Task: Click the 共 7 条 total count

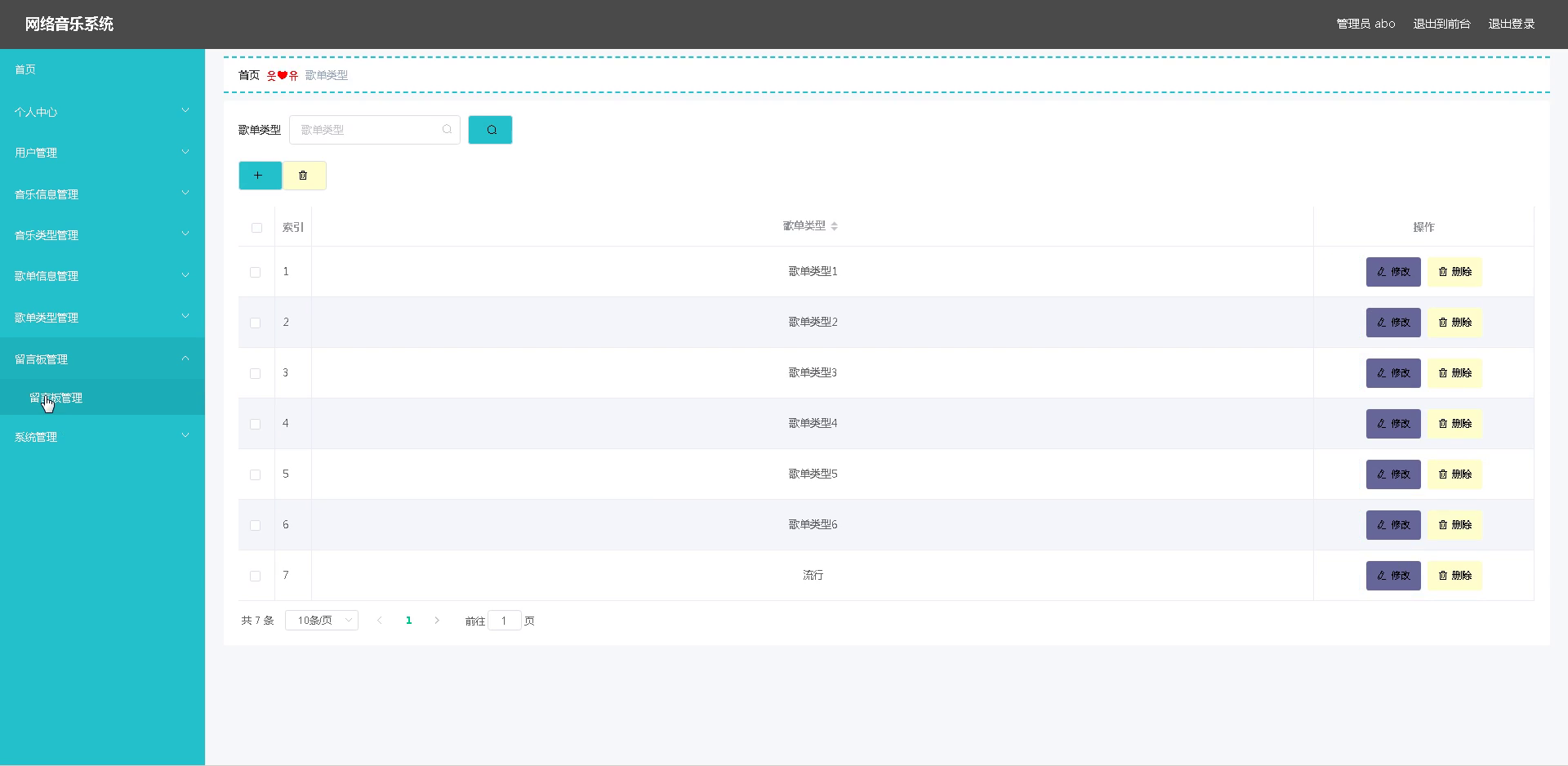Action: pos(257,621)
